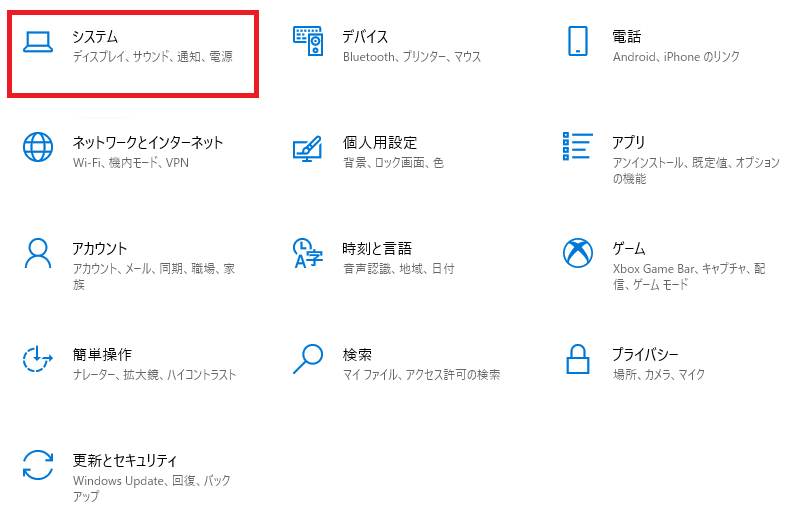
Task: Click the paintbrush icon for 個人用設定
Action: (x=308, y=148)
